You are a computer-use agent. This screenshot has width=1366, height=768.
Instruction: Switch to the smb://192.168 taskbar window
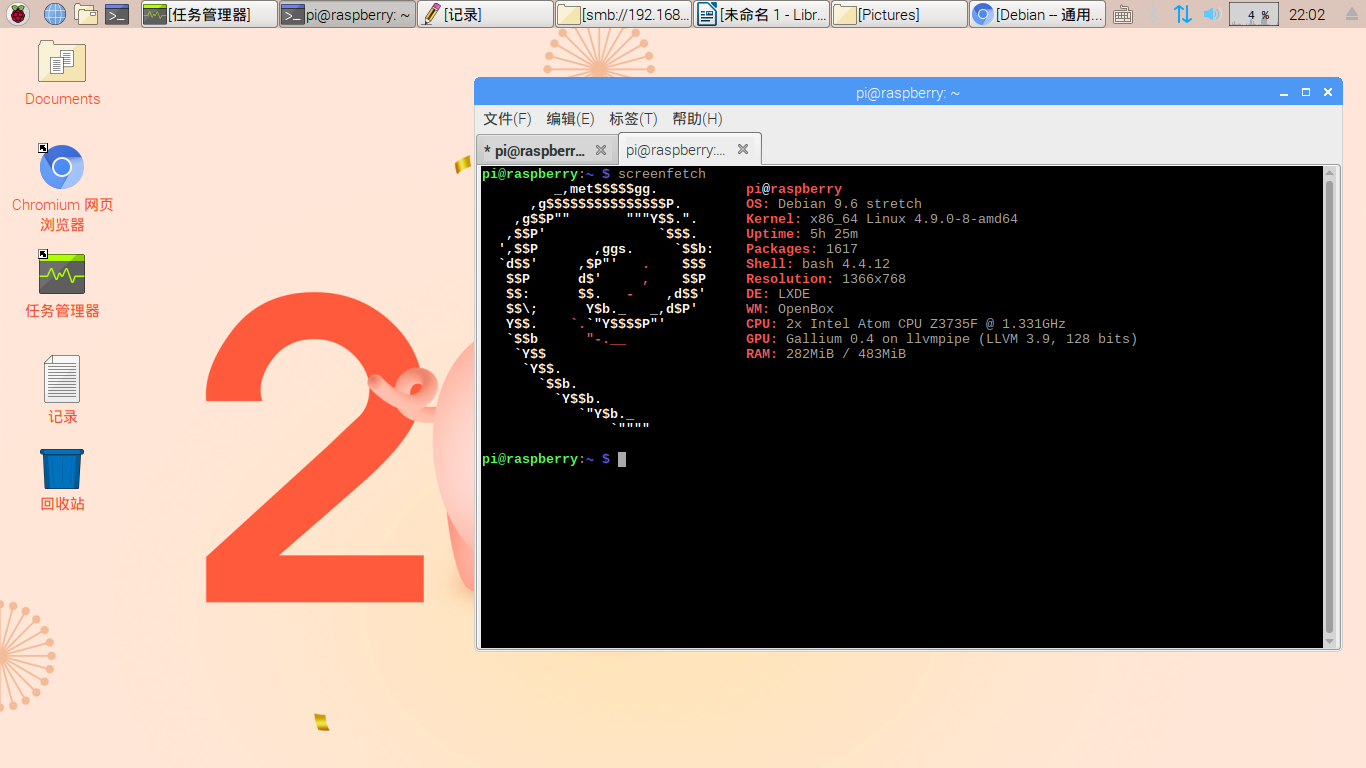pos(624,14)
